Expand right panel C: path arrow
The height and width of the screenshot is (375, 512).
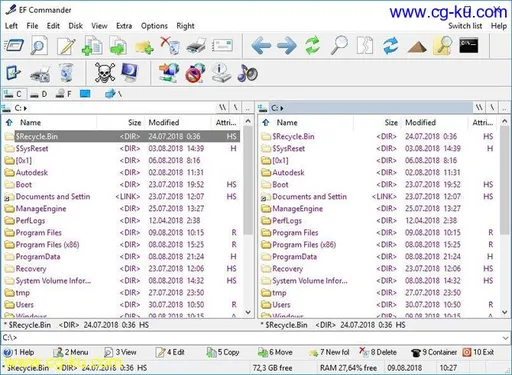282,108
